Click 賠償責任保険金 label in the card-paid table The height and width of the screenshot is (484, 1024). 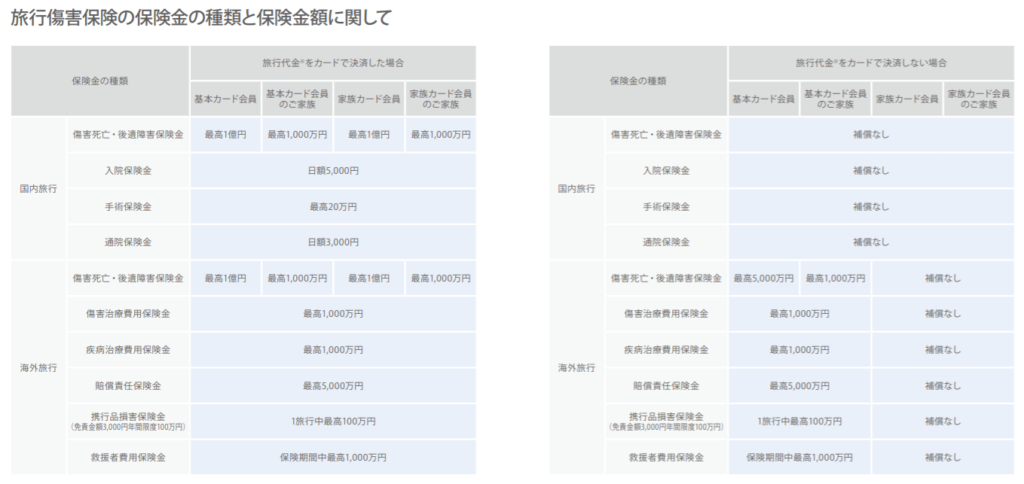(128, 385)
